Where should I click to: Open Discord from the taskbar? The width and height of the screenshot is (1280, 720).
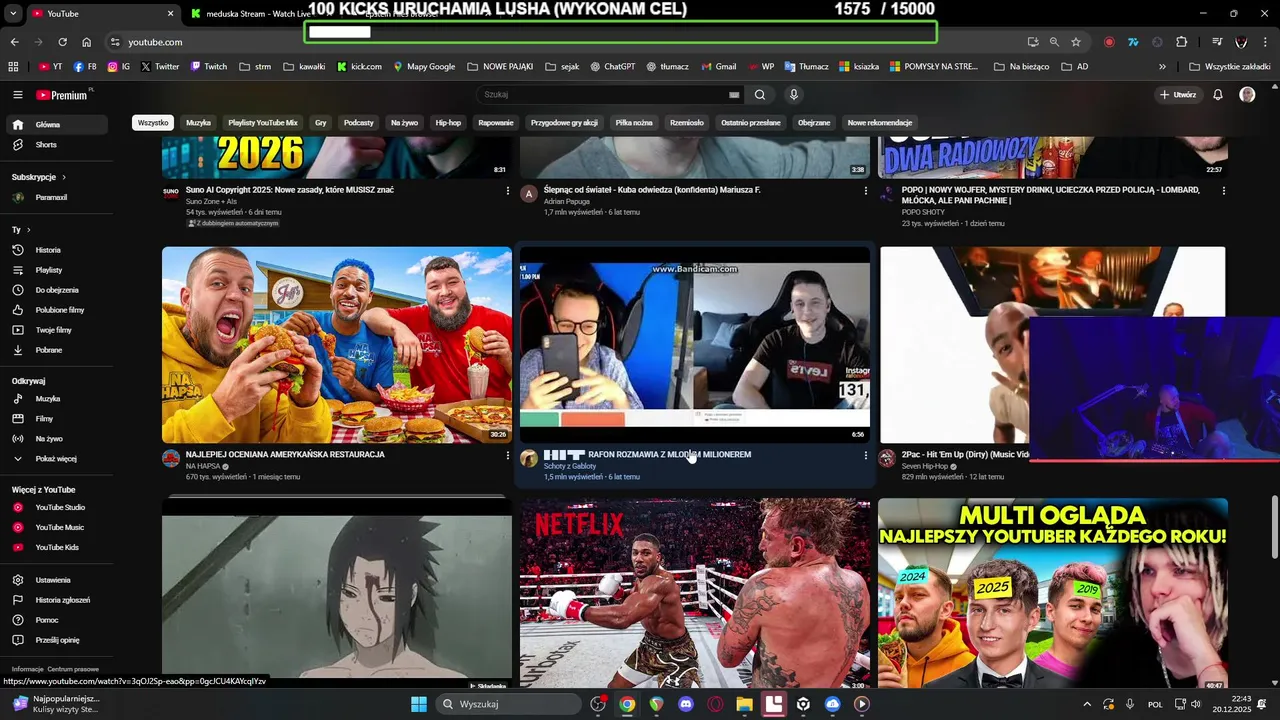(x=685, y=704)
